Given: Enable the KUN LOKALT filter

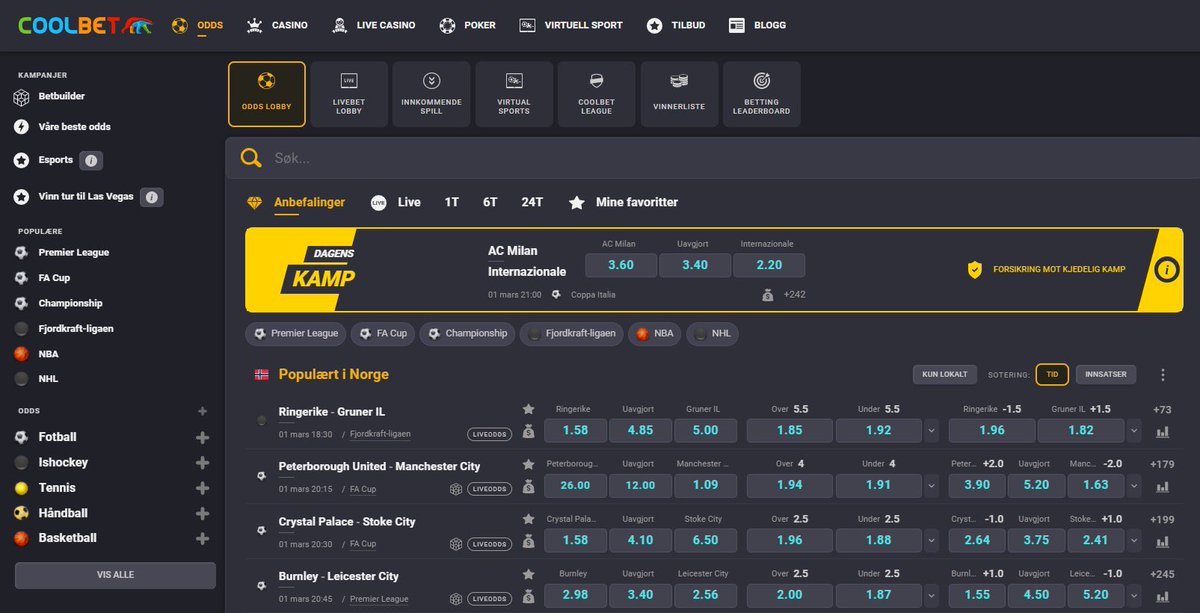Looking at the screenshot, I should pyautogui.click(x=944, y=373).
